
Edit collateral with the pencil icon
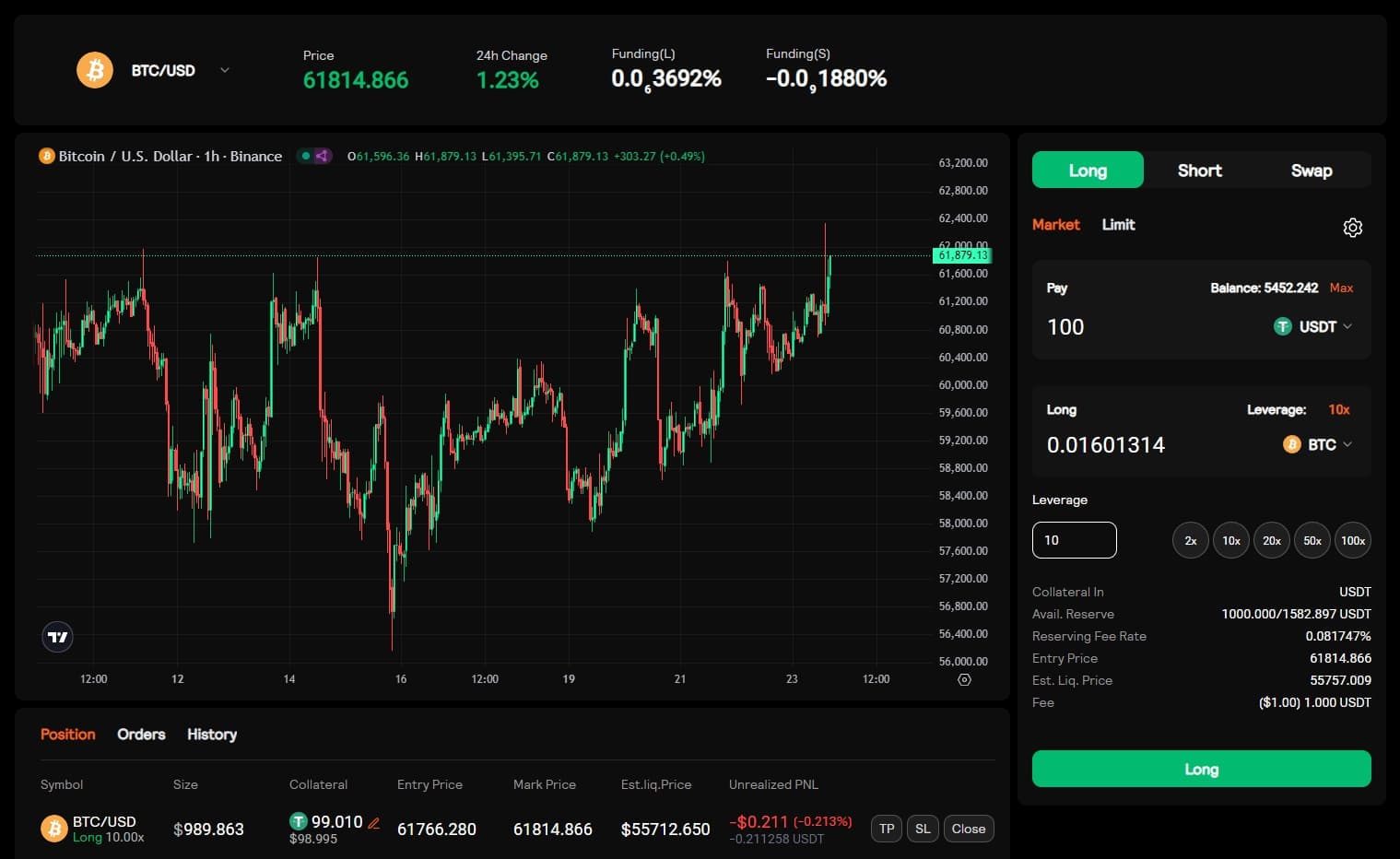pyautogui.click(x=373, y=823)
